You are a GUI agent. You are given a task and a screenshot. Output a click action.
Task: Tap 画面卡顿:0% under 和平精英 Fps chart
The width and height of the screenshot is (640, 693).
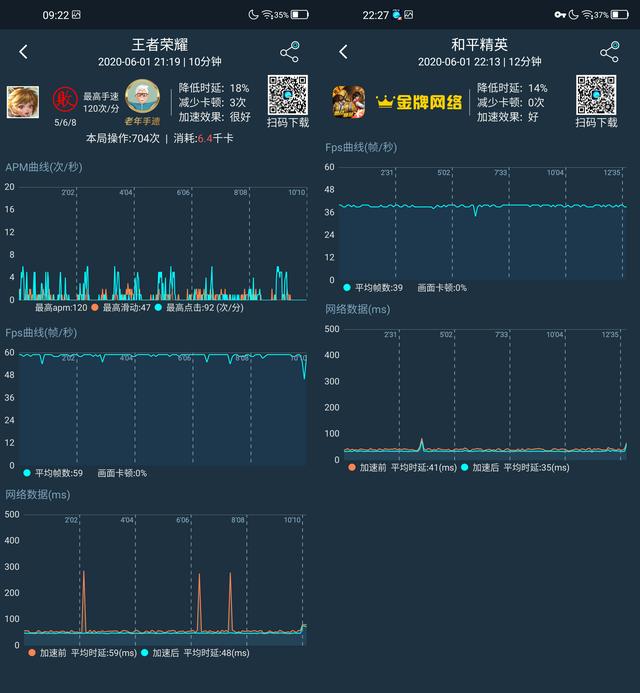(442, 288)
